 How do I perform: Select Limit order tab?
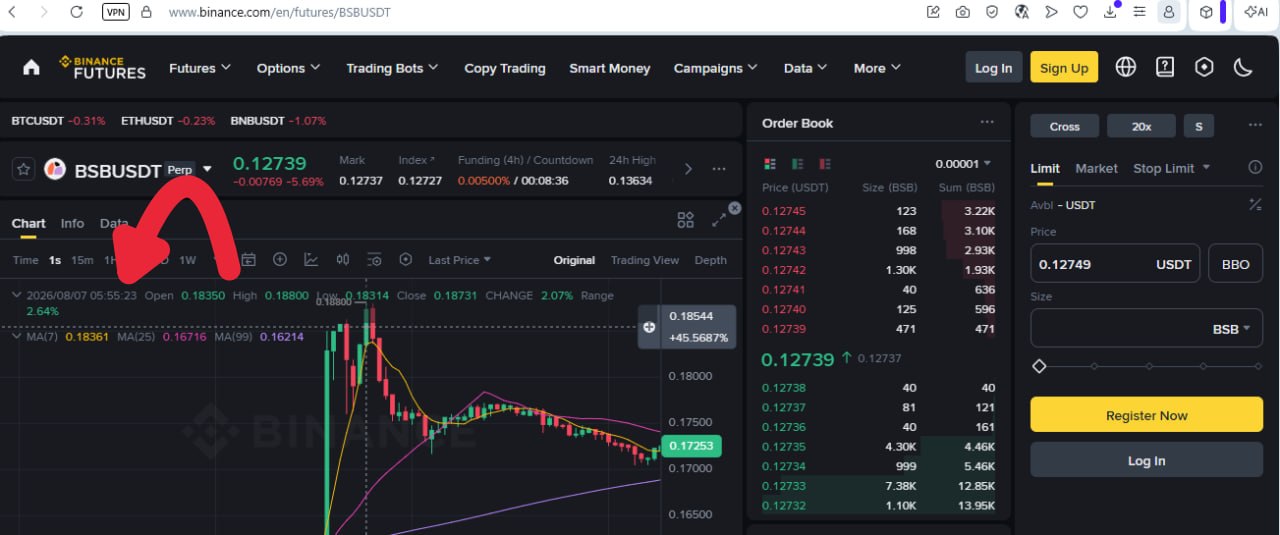click(x=1045, y=168)
